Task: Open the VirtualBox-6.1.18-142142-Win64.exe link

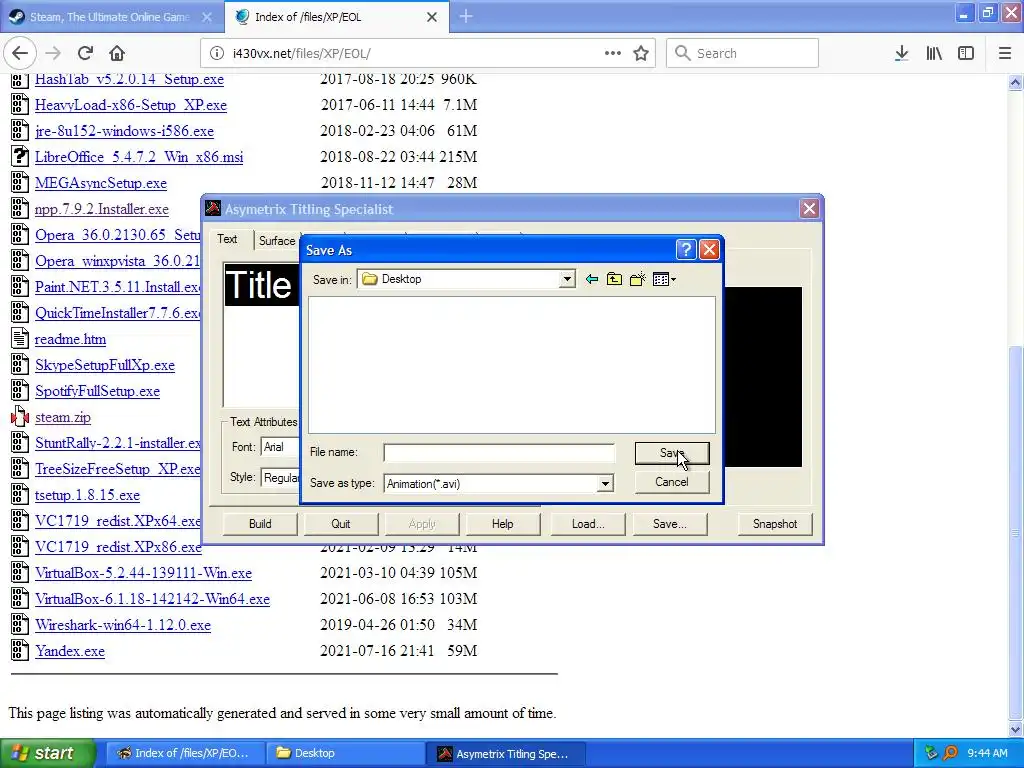Action: point(152,599)
